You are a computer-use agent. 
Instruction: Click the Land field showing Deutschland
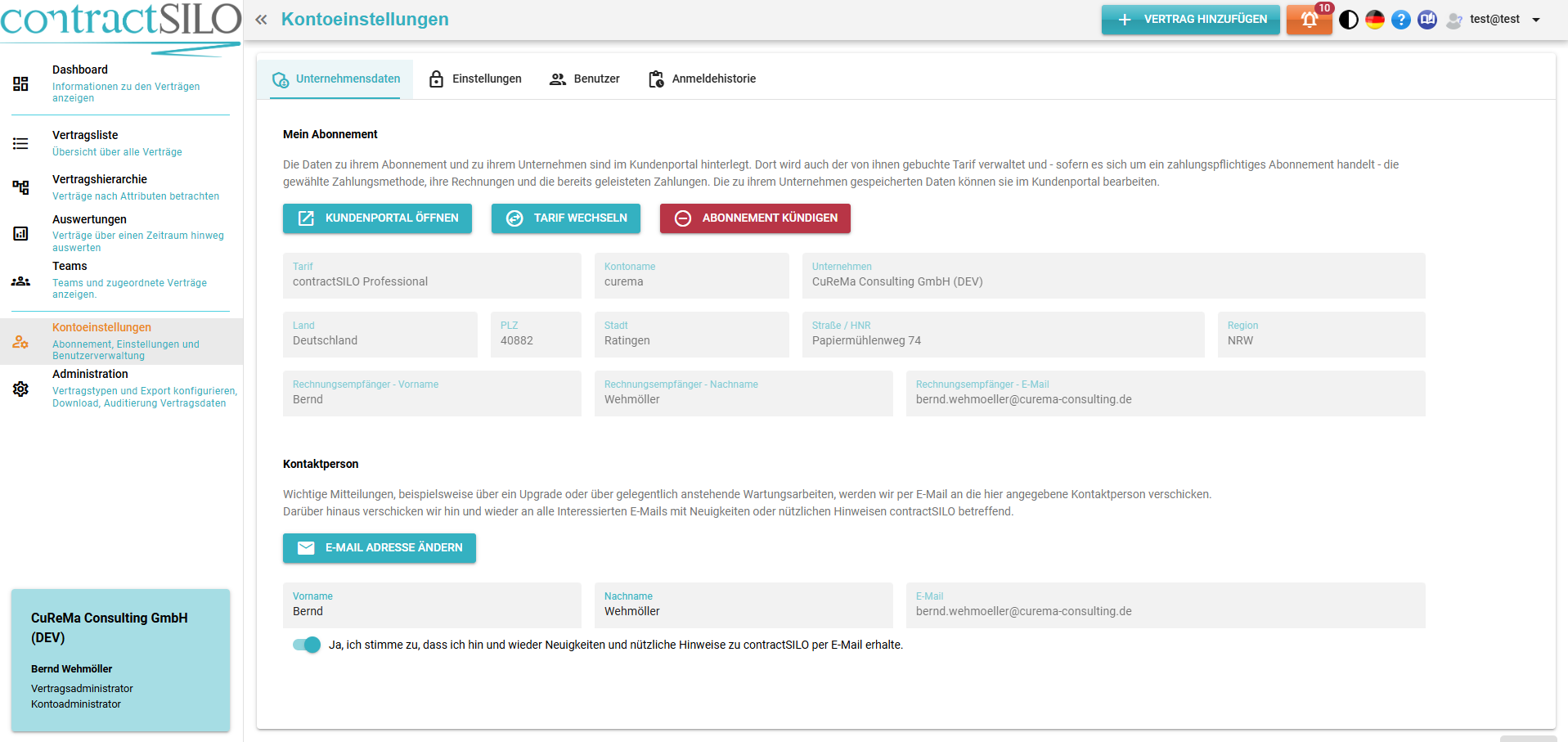point(380,335)
